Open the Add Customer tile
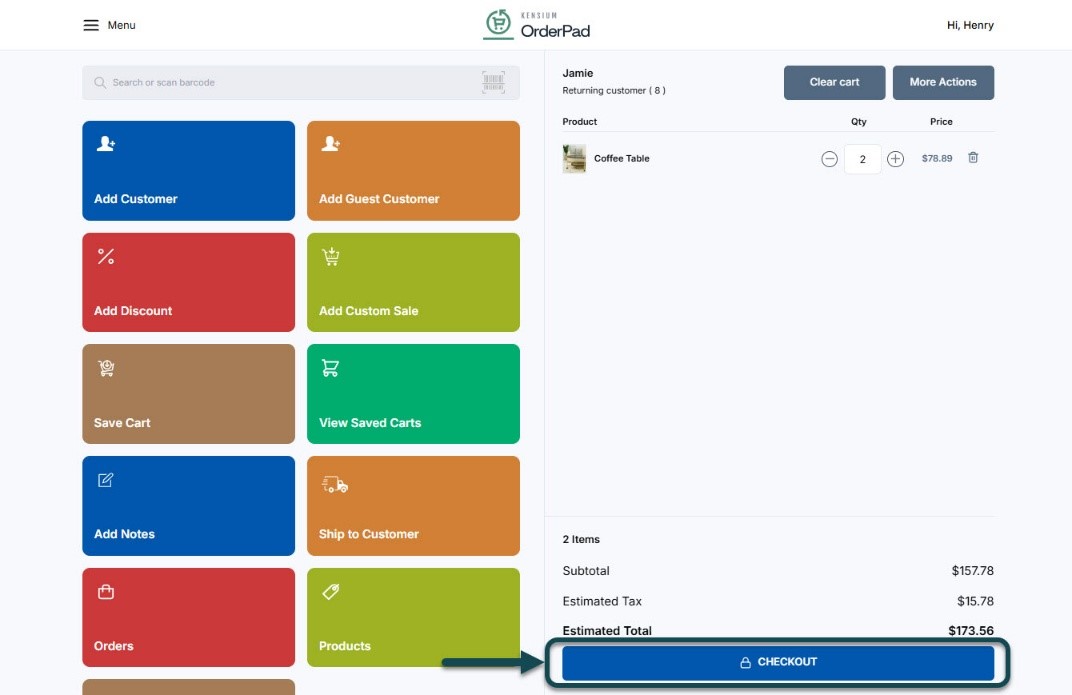1072x695 pixels. click(189, 171)
